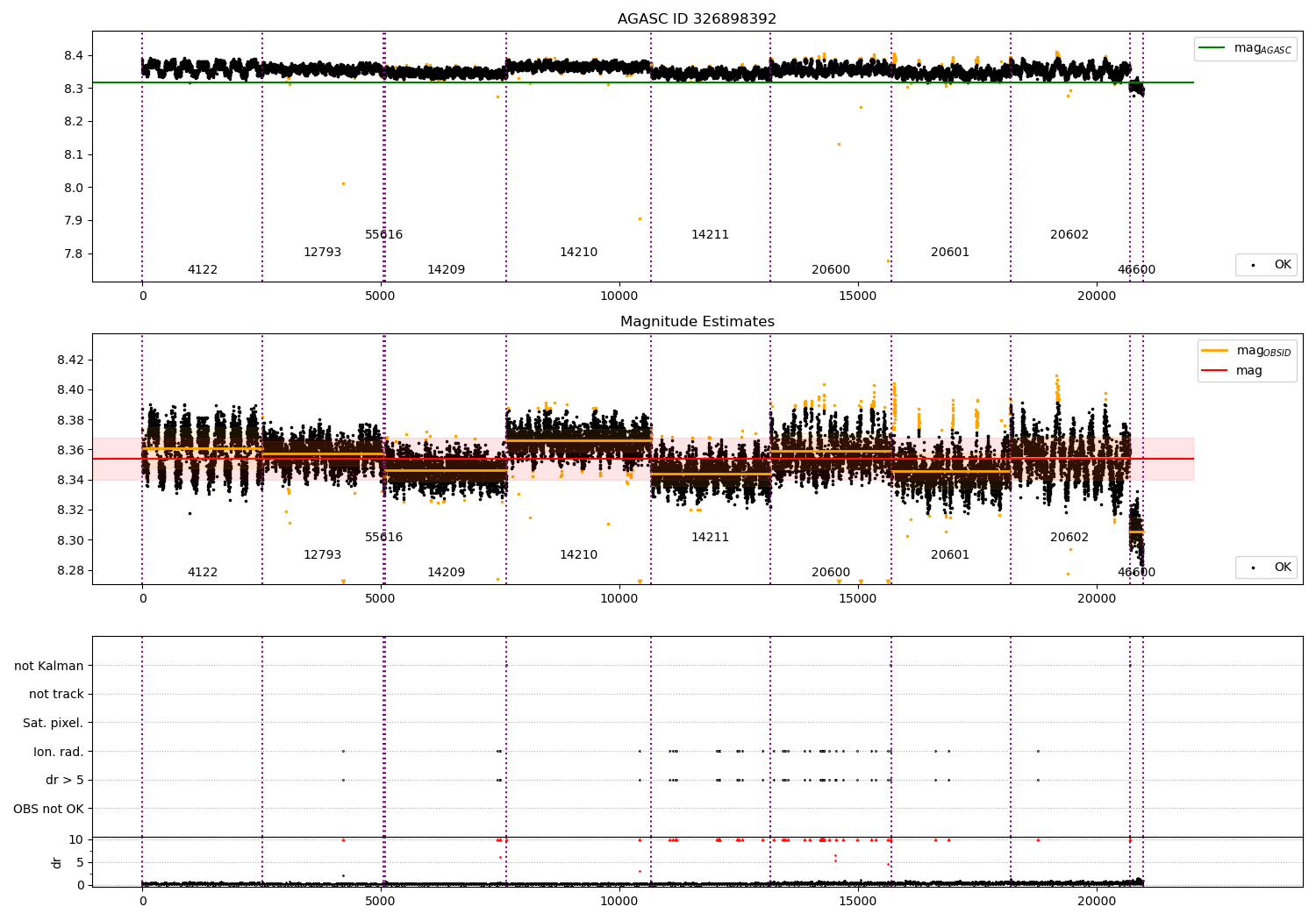Click the orange mag OBSID segment for obsid 46600
The height and width of the screenshot is (921, 1316).
coord(1136,532)
